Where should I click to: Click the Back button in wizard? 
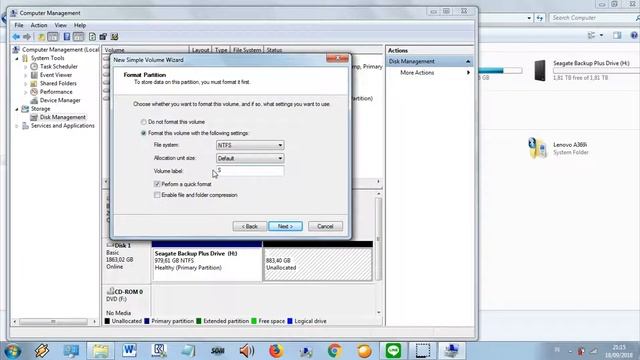coord(249,226)
